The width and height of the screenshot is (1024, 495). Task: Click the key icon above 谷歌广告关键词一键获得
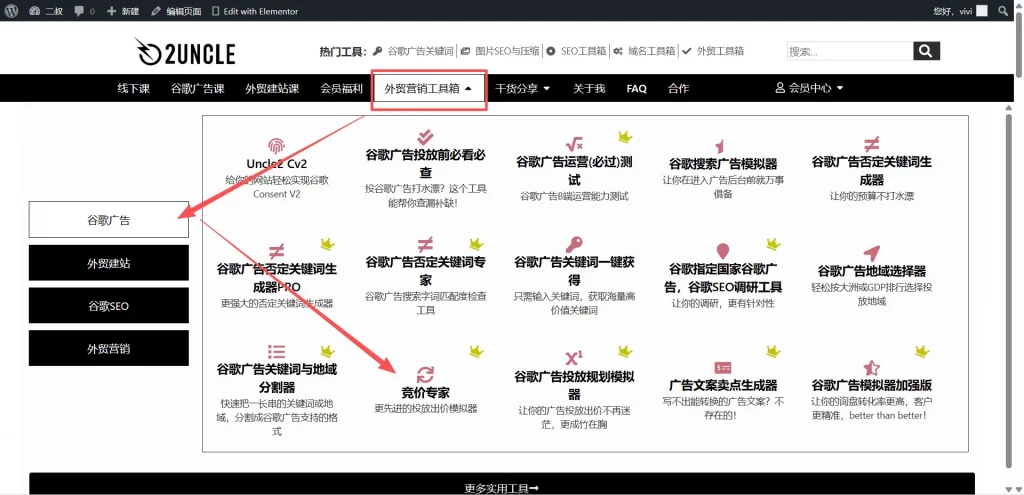(x=574, y=244)
